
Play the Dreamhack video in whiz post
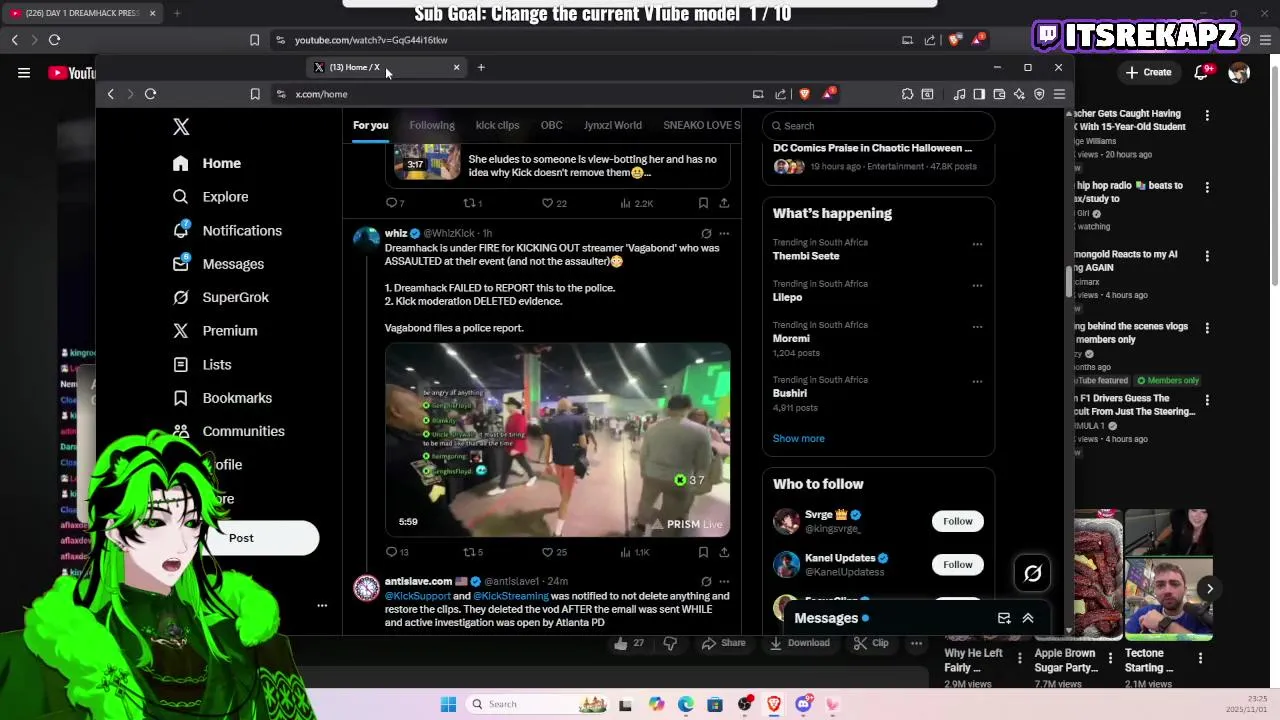[x=558, y=440]
